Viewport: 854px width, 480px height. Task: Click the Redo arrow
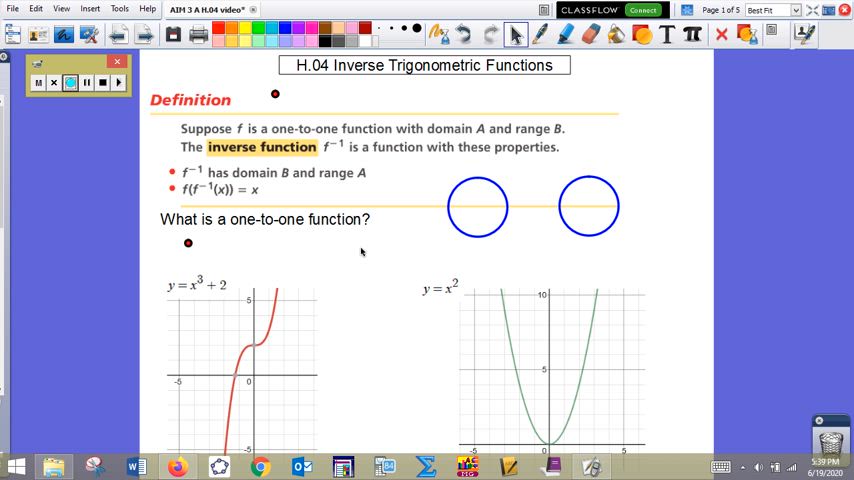click(490, 34)
